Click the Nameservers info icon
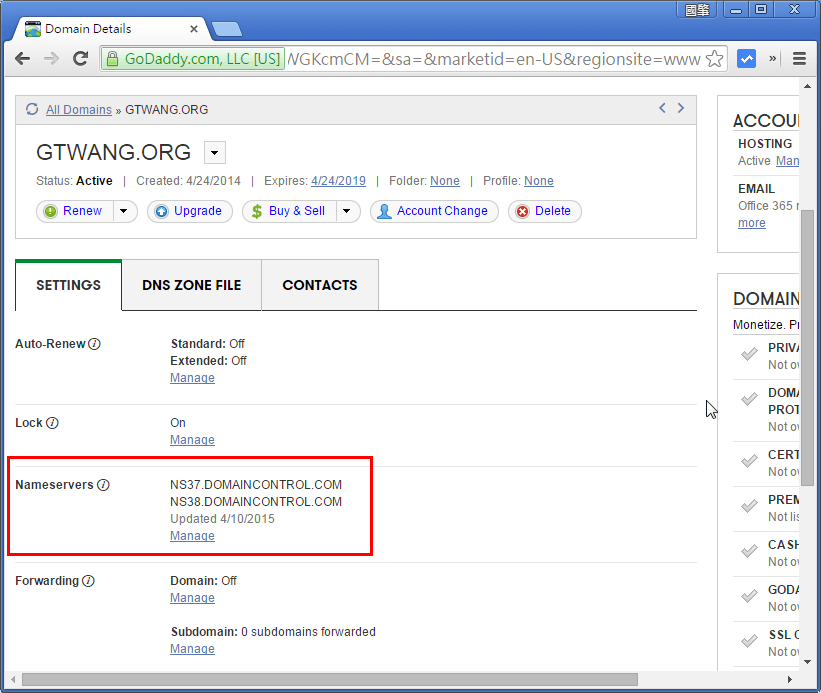Screen dimensions: 821x693 pos(104,484)
